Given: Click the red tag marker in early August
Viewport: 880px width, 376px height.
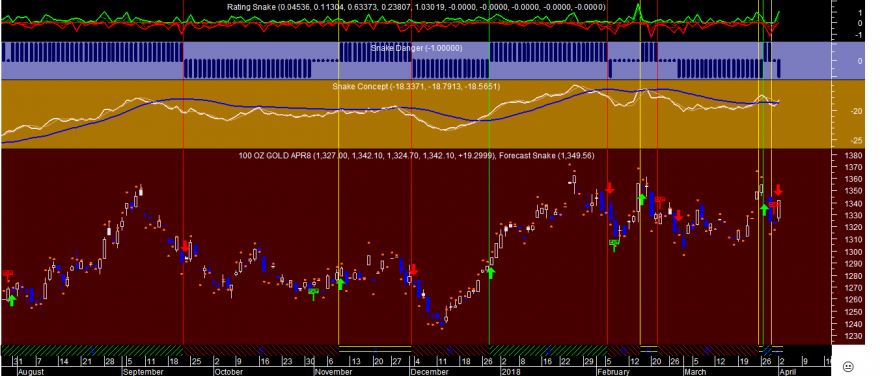Looking at the screenshot, I should point(7,274).
